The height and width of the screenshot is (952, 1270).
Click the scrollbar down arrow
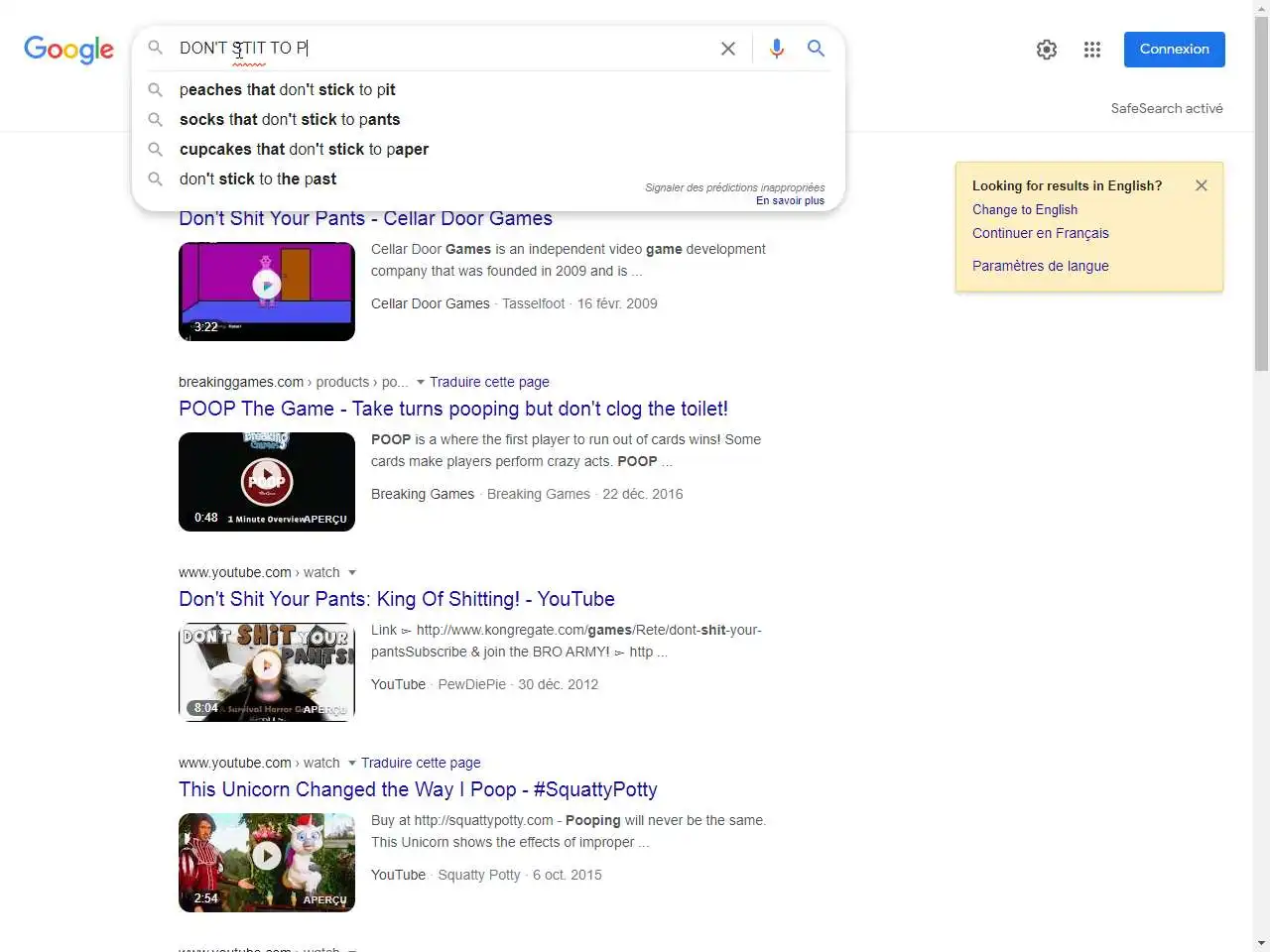pyautogui.click(x=1261, y=943)
